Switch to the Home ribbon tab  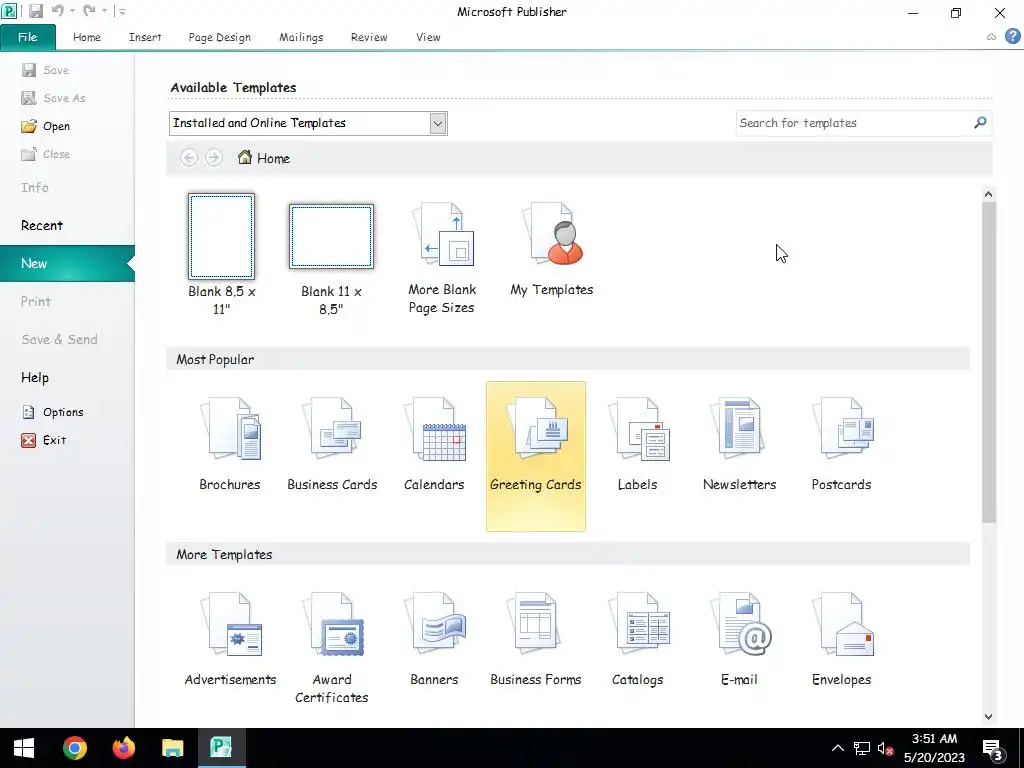[x=87, y=37]
